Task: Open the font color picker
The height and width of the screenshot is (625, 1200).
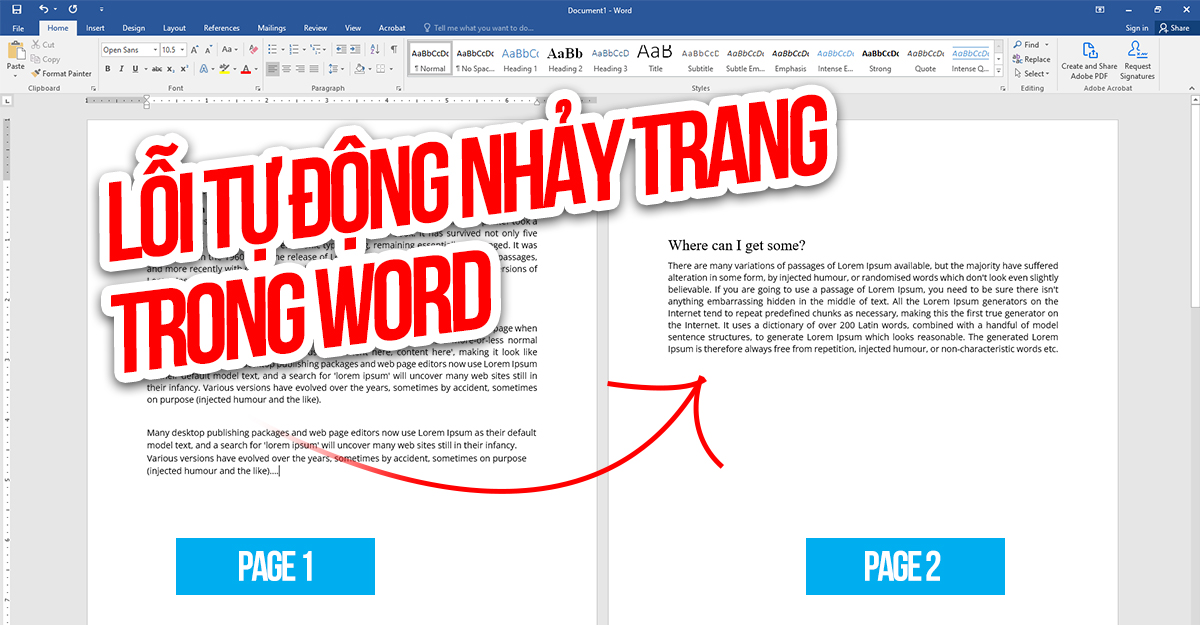Action: coord(248,69)
